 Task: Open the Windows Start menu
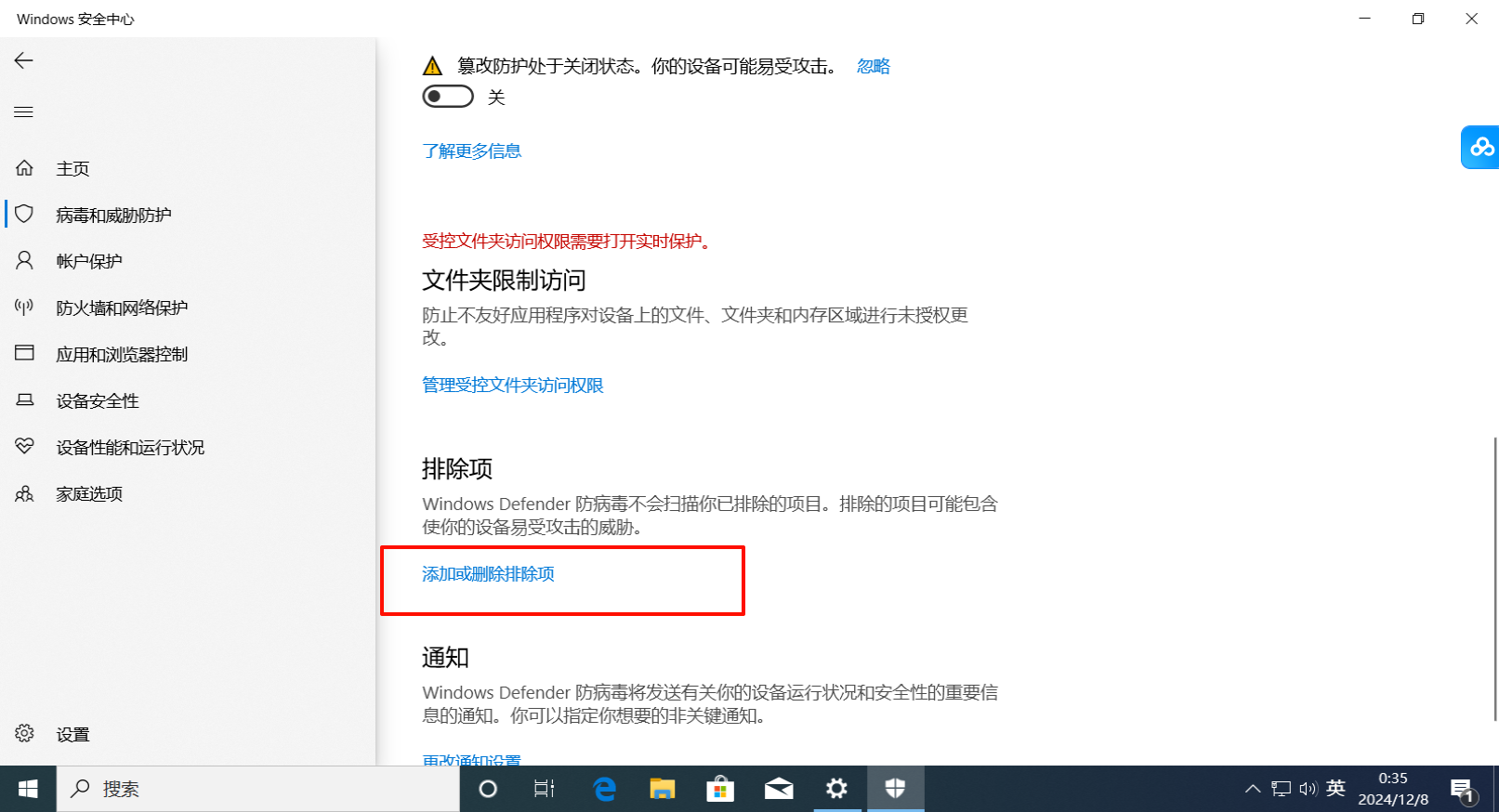click(28, 789)
